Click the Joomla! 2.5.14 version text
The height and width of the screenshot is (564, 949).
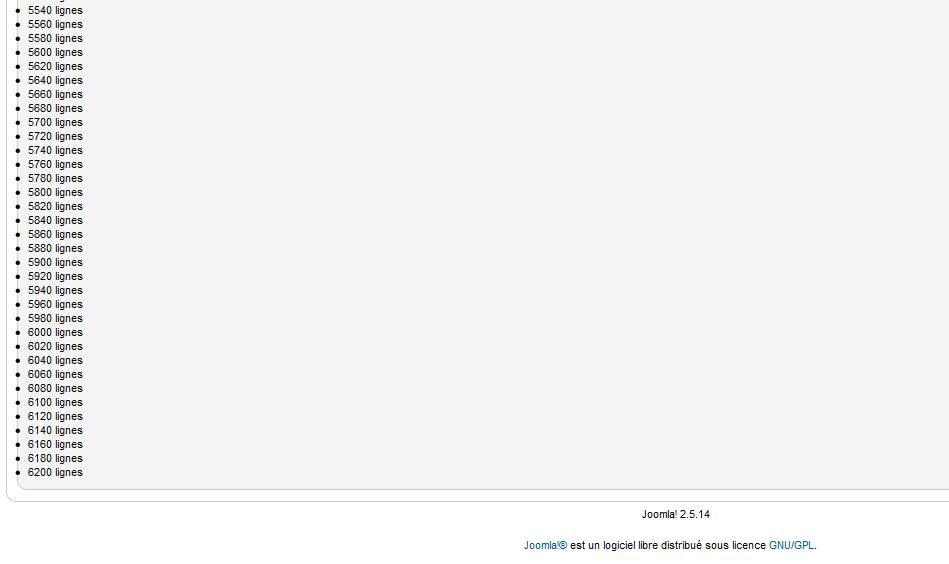pyautogui.click(x=675, y=514)
